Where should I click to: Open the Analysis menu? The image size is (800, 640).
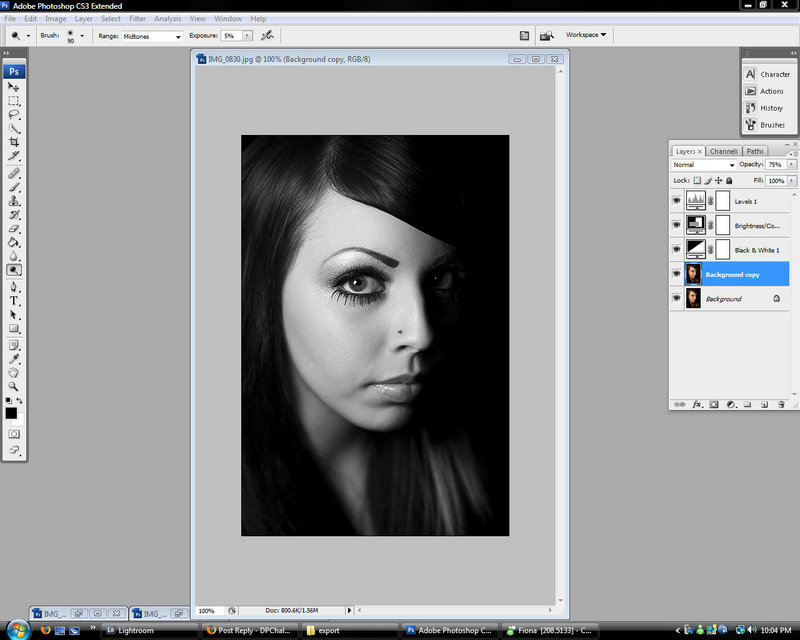(167, 19)
